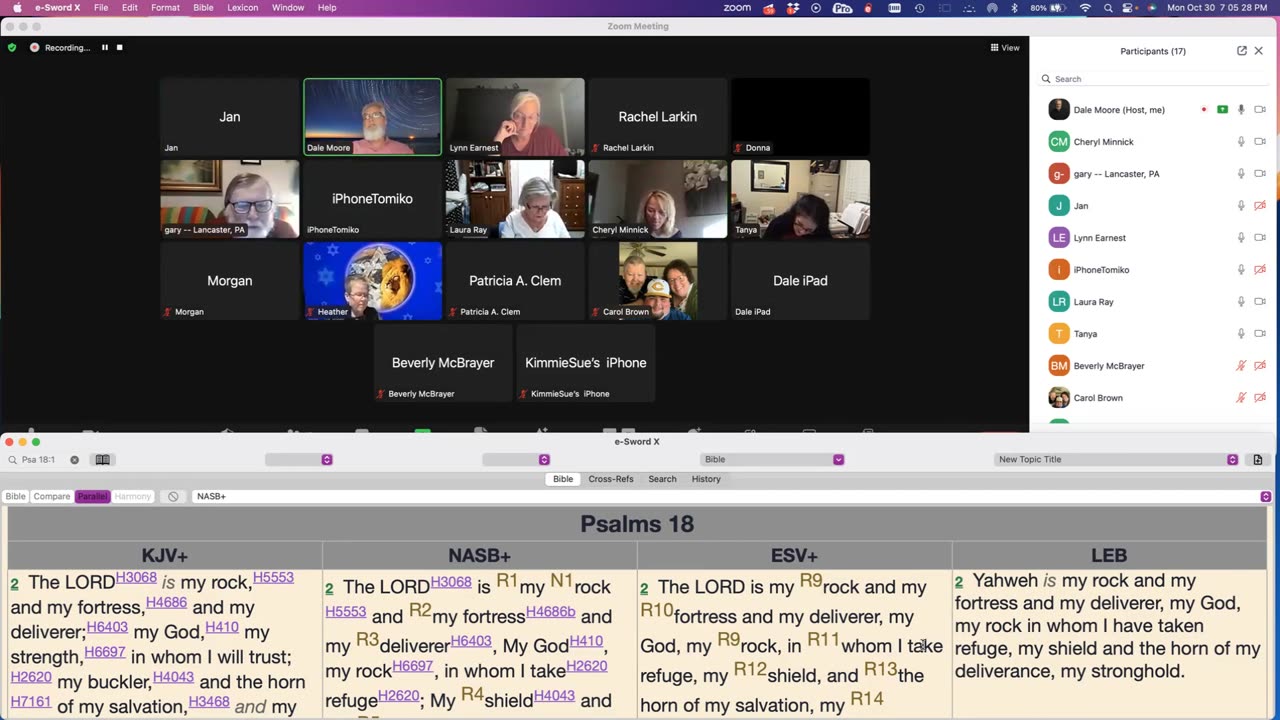Click gary -- Lancaster, PA microphone icon

[1241, 174]
